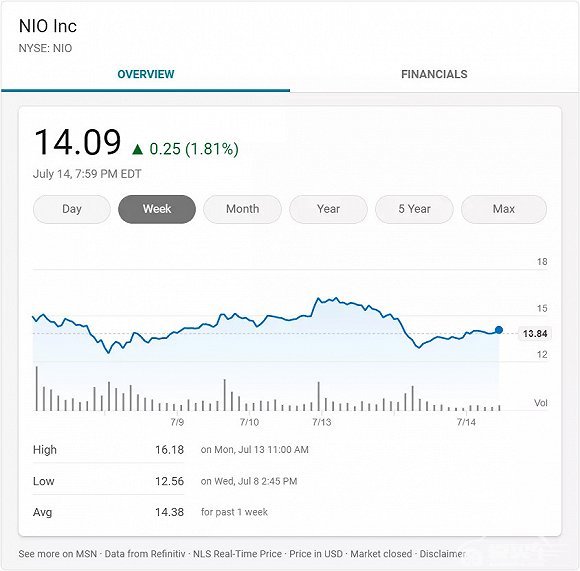Screen dimensions: 580x571
Task: Click the NIO Inc title
Action: 48,26
